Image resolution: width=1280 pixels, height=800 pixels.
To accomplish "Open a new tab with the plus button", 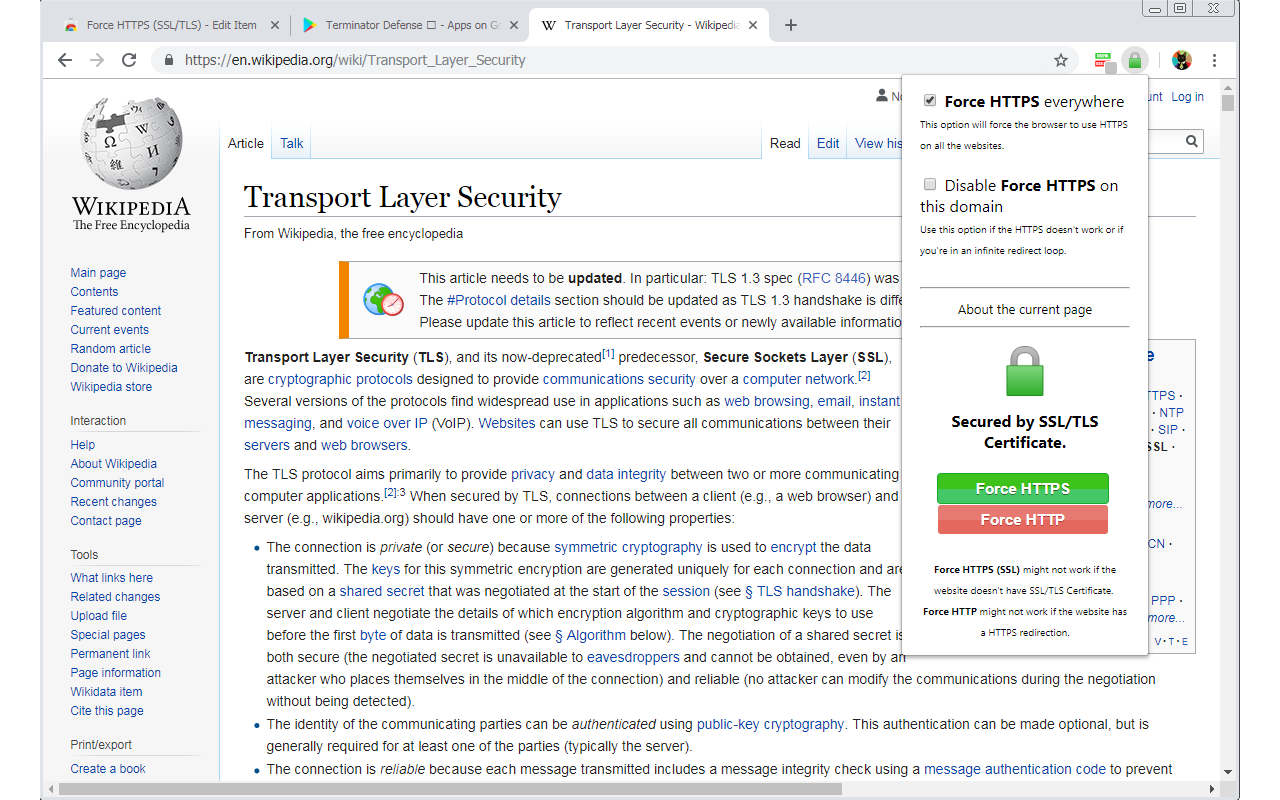I will point(790,24).
